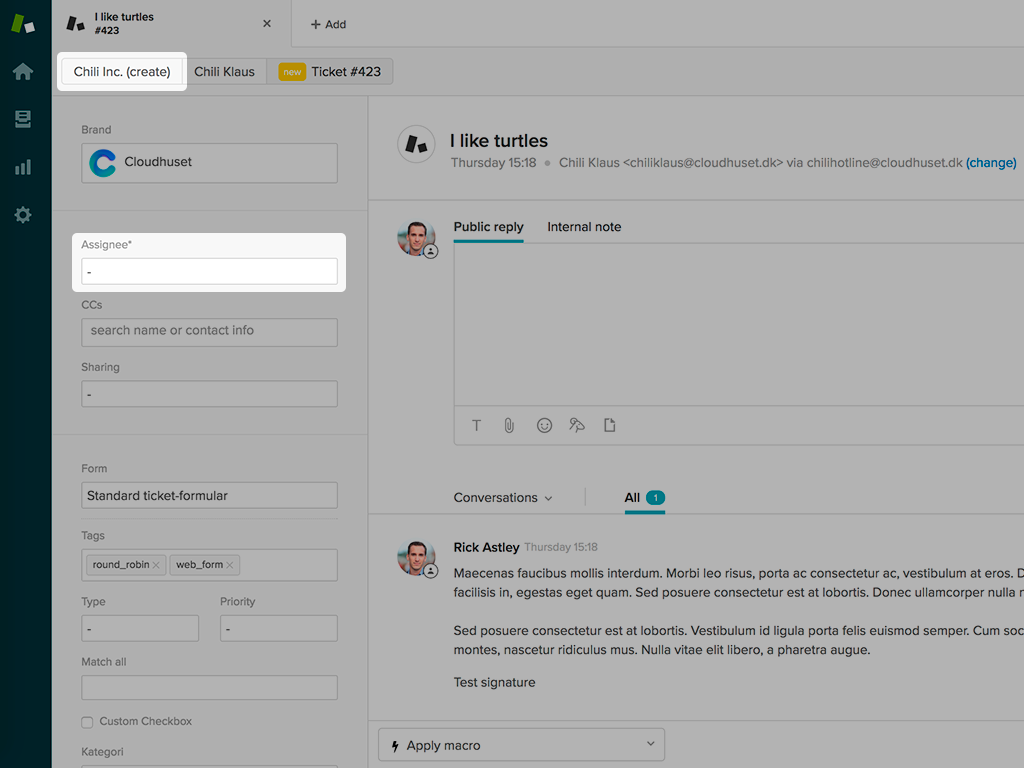The image size is (1024, 768).
Task: Open the Reporting bar chart icon
Action: point(22,167)
